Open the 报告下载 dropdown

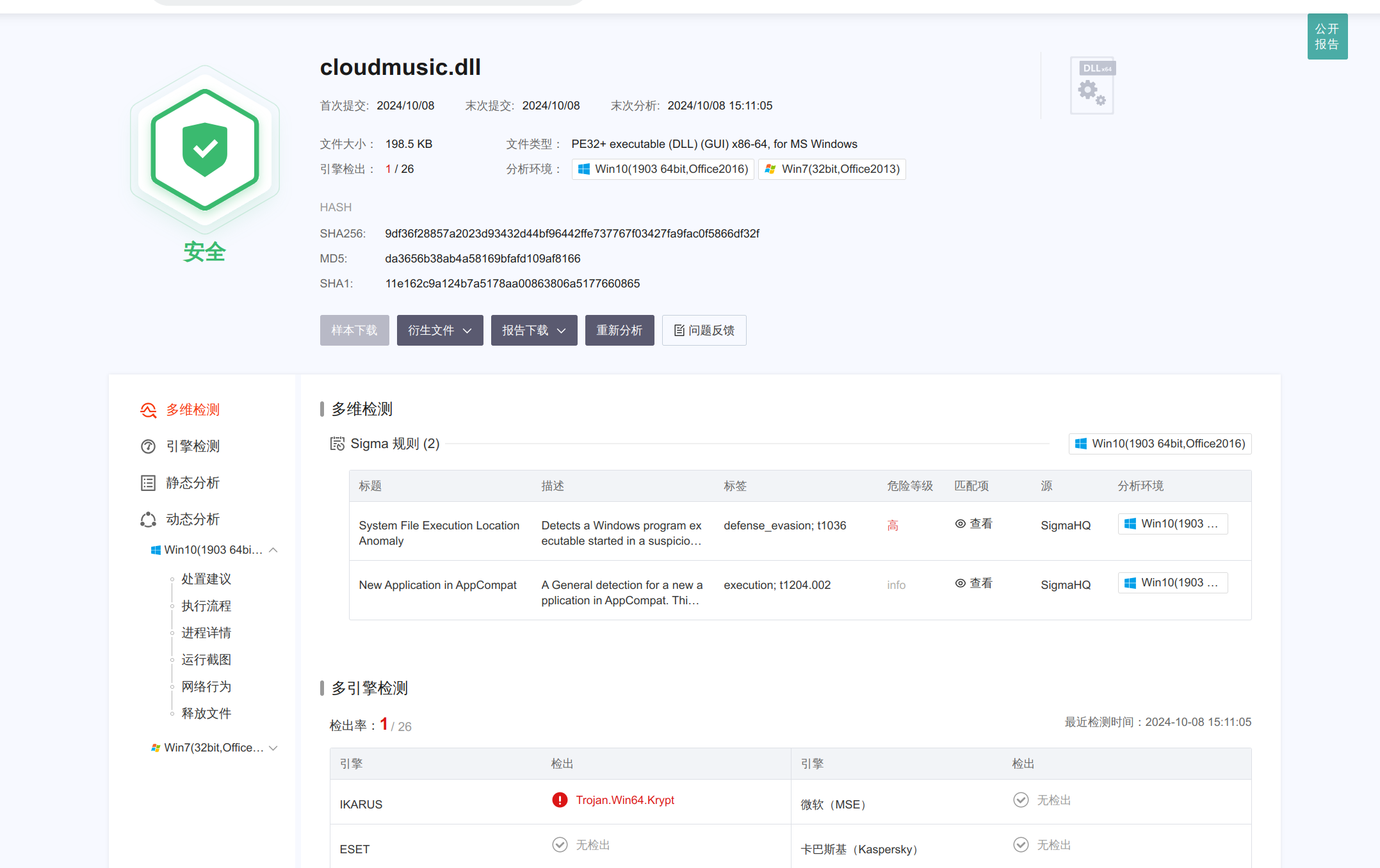click(534, 330)
